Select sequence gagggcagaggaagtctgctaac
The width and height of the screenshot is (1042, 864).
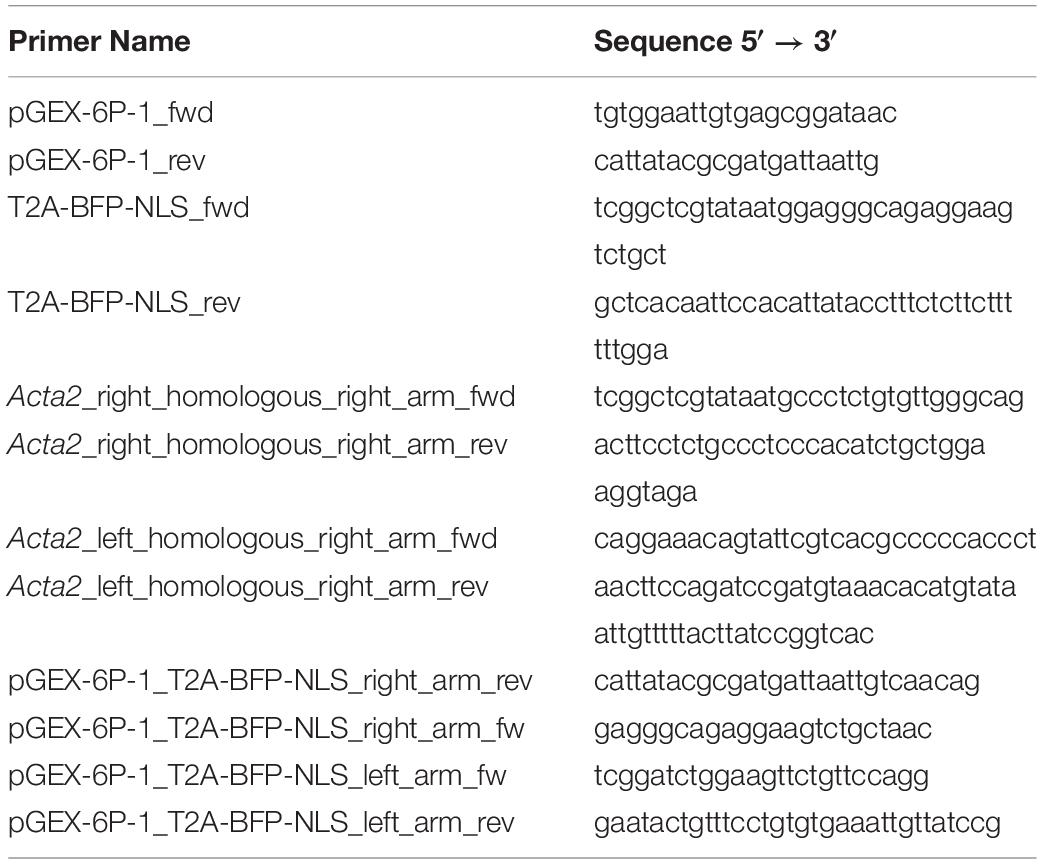coord(762,730)
